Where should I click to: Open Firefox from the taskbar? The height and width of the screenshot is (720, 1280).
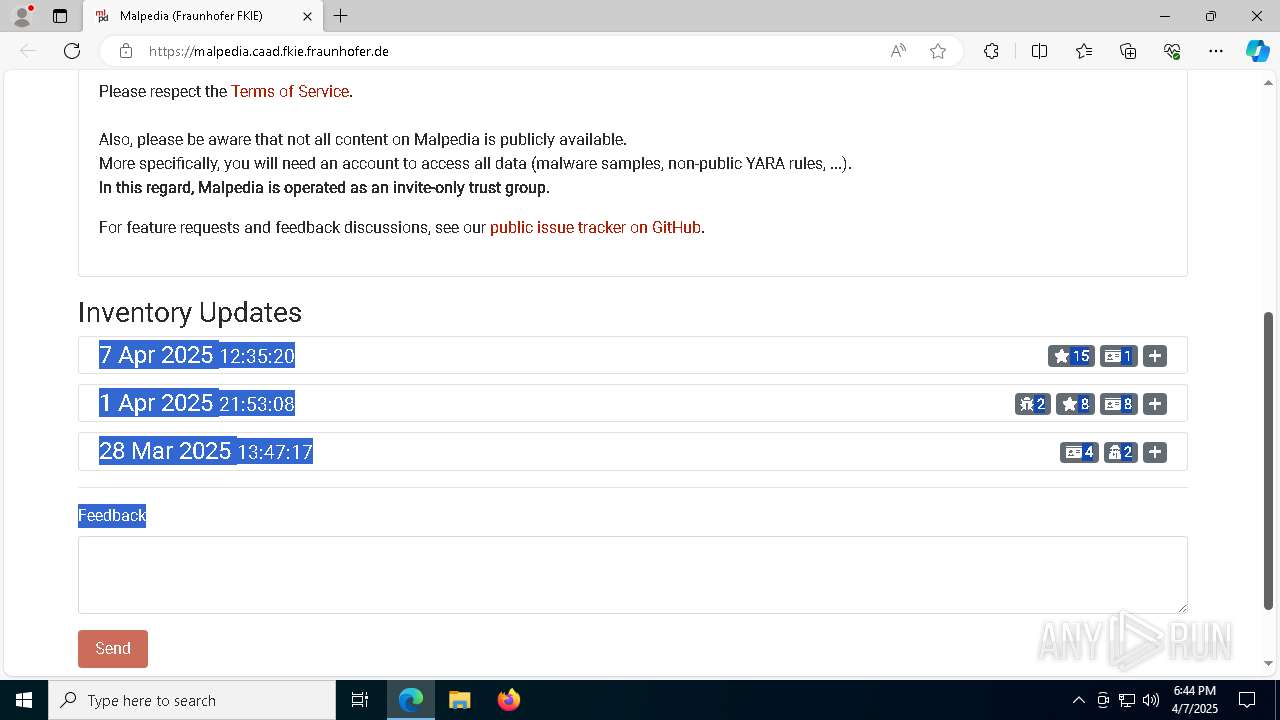pyautogui.click(x=509, y=700)
